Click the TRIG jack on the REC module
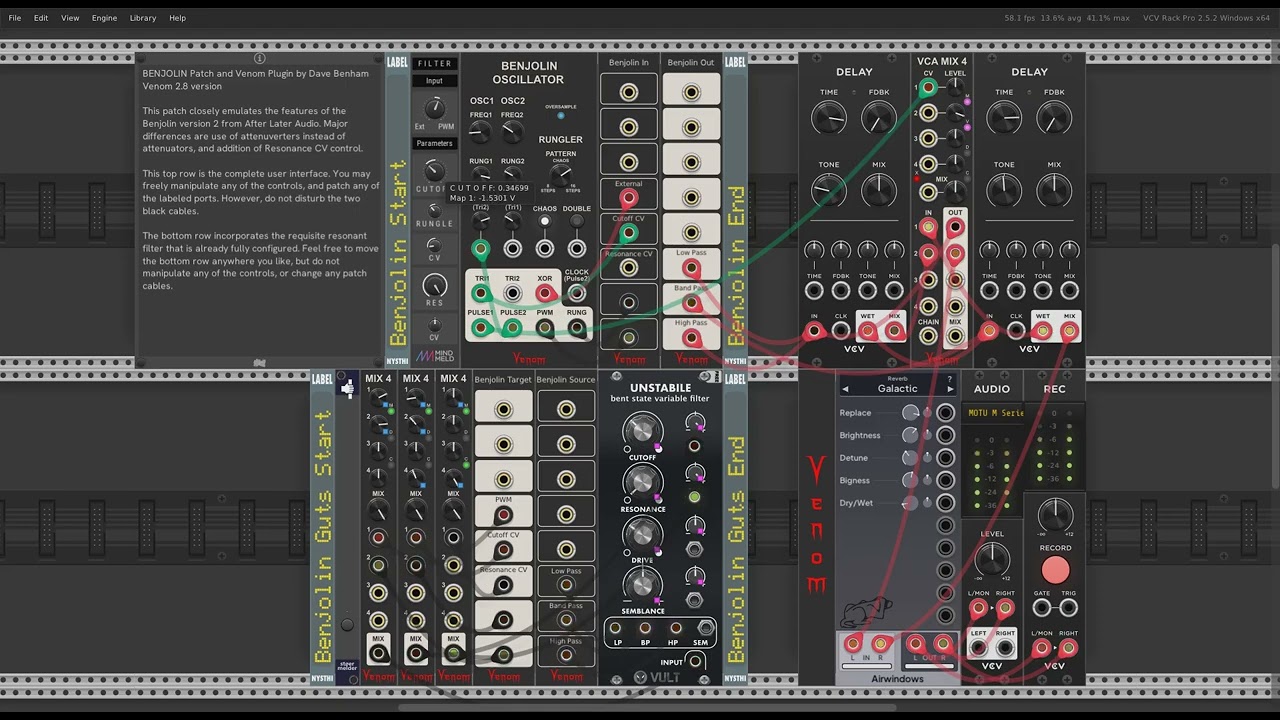Image resolution: width=1280 pixels, height=720 pixels. coord(1068,607)
